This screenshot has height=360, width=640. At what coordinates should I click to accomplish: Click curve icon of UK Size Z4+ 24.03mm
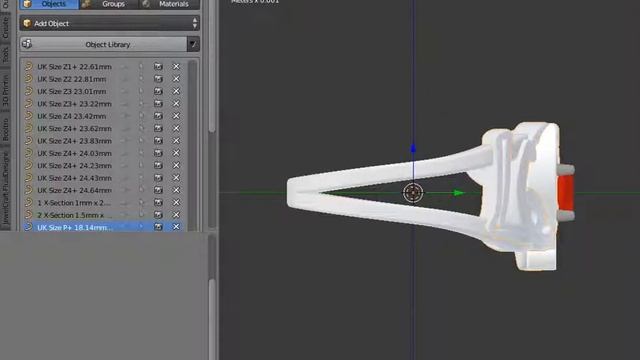point(28,153)
